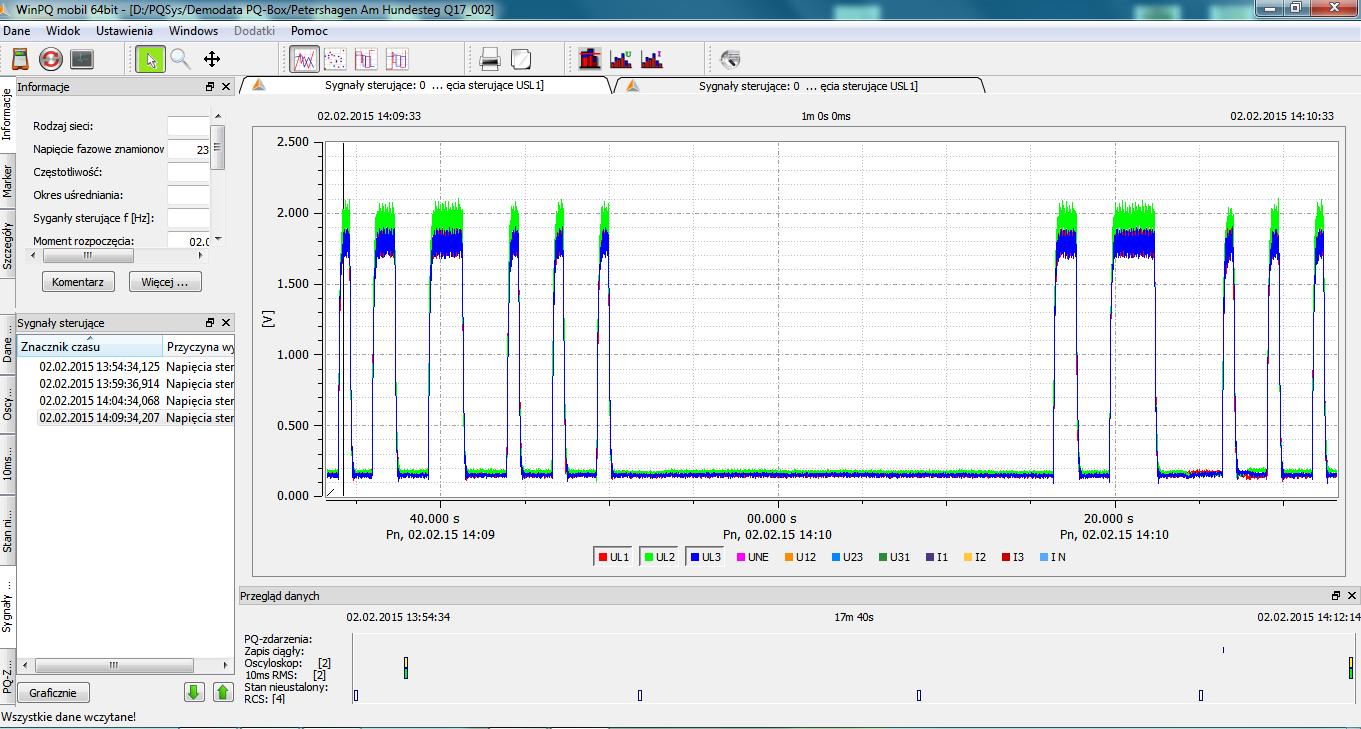Click the blank page copy icon

pyautogui.click(x=521, y=59)
